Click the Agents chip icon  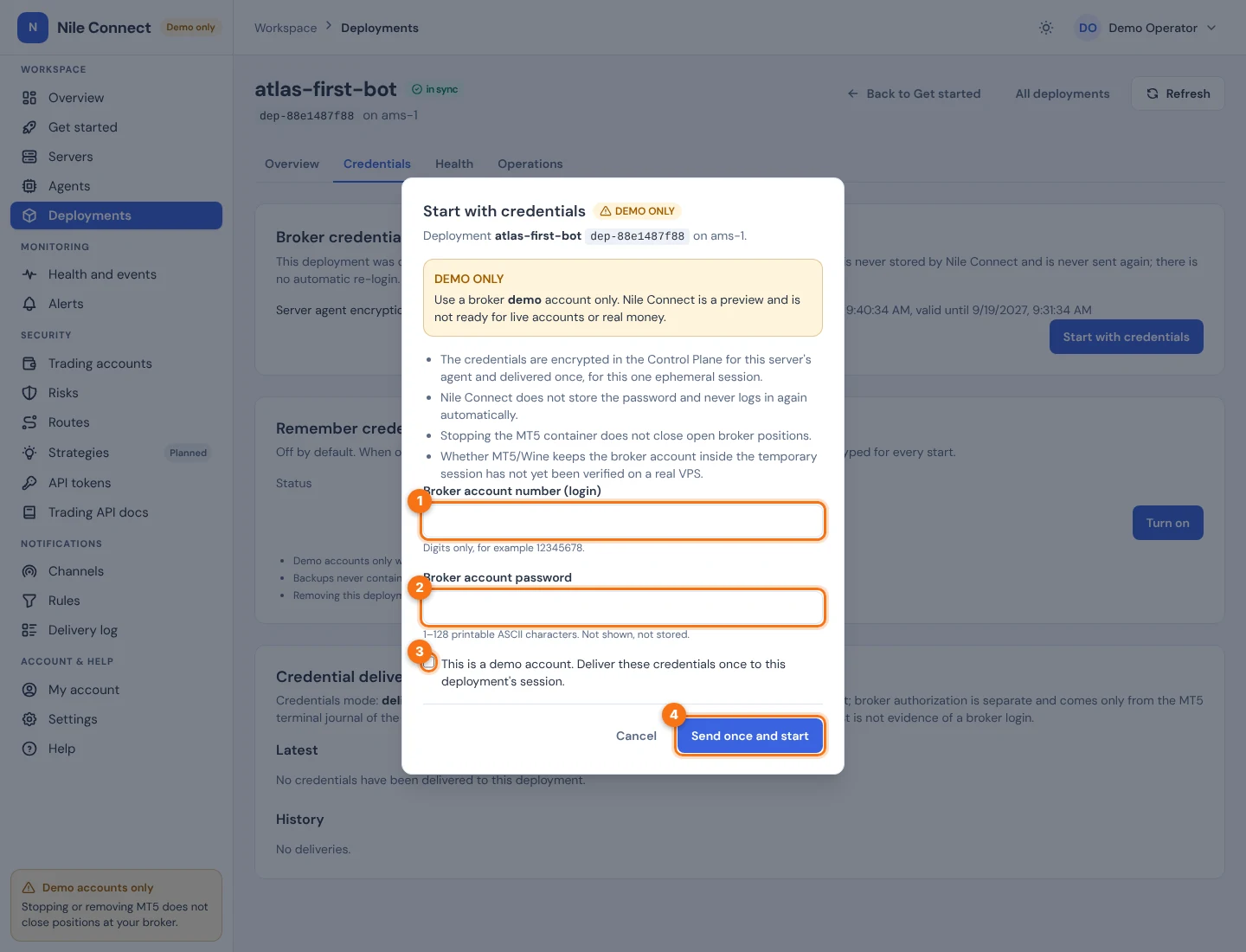(x=29, y=186)
